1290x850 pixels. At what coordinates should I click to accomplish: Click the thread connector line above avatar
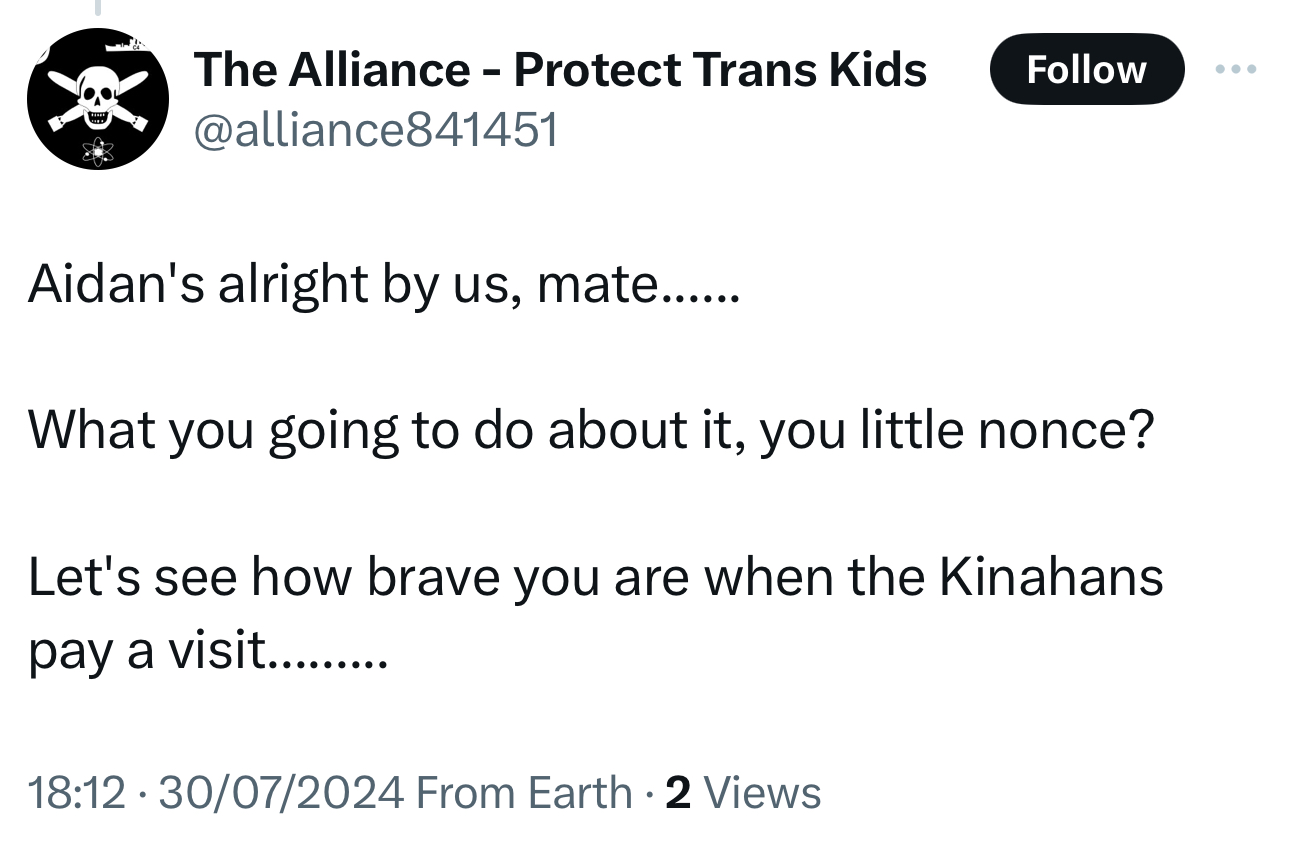tap(97, 8)
